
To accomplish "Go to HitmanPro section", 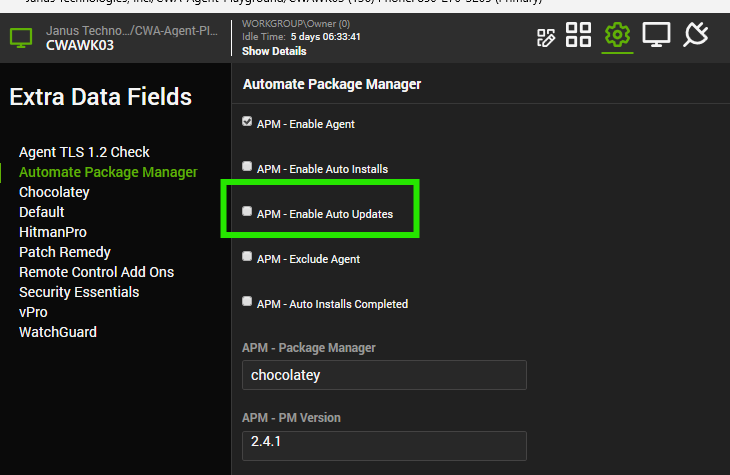I will pos(53,232).
